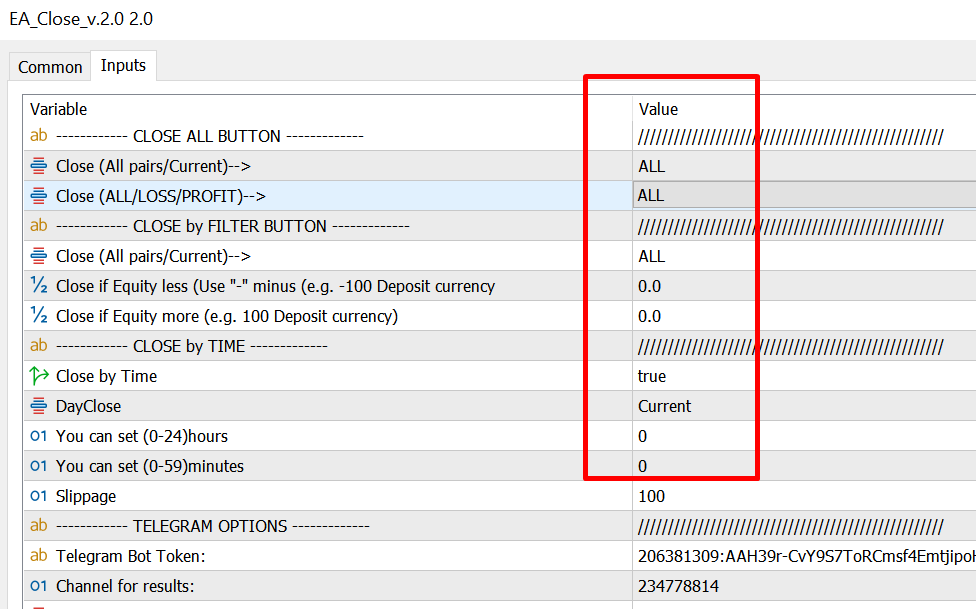Click the ab icon beside CLOSE ALL BUTTON
The image size is (976, 609).
[39, 135]
